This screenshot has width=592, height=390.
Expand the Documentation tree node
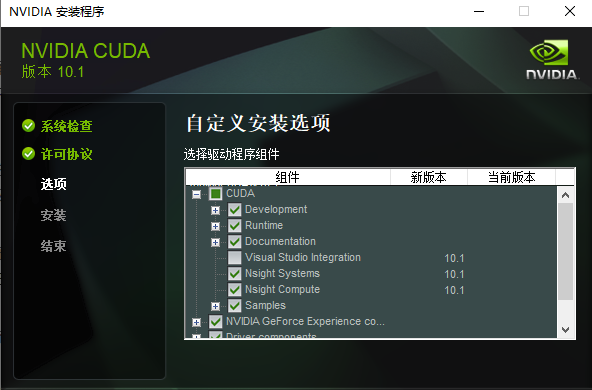tap(215, 242)
